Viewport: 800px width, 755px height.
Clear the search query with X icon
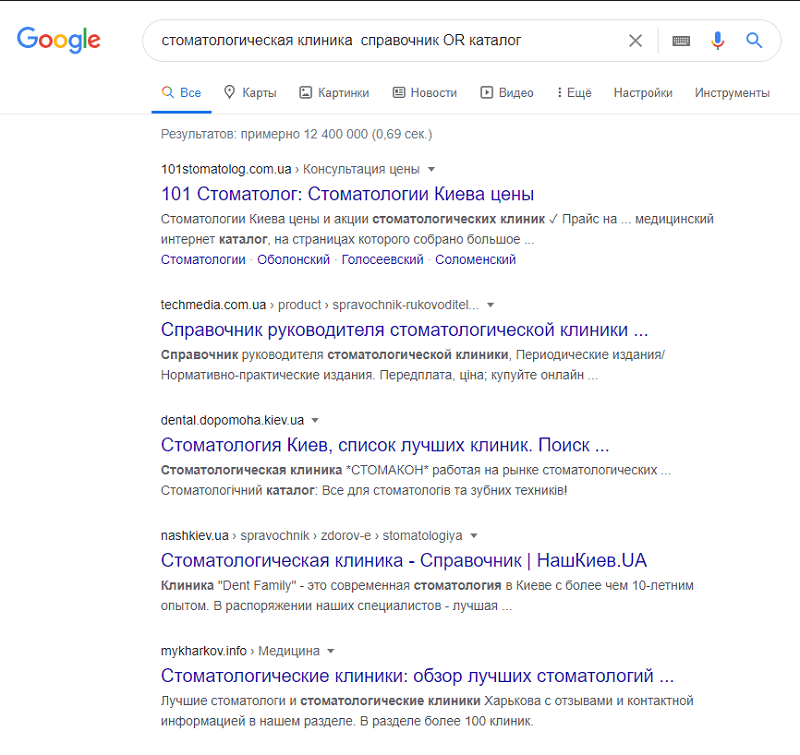(x=635, y=41)
